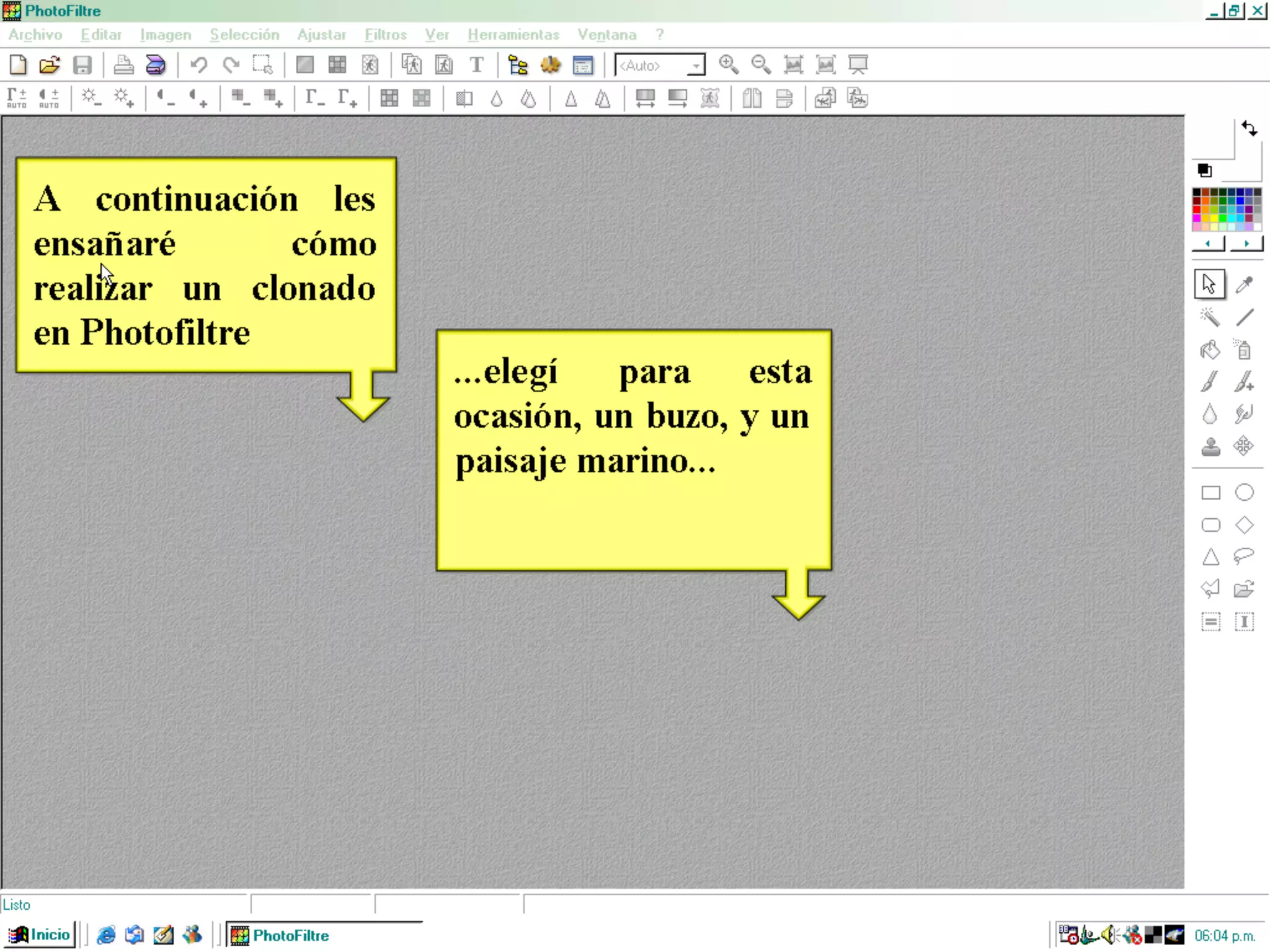Viewport: 1270px width, 952px height.
Task: Show the previous color palette page
Action: (1208, 244)
